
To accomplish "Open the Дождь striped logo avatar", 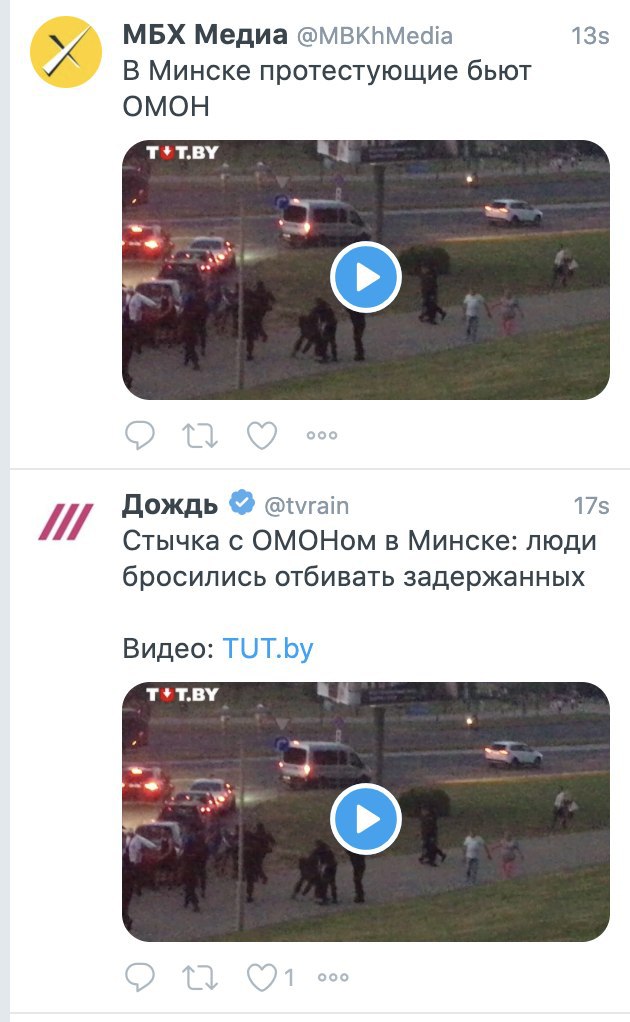I will pos(66,521).
